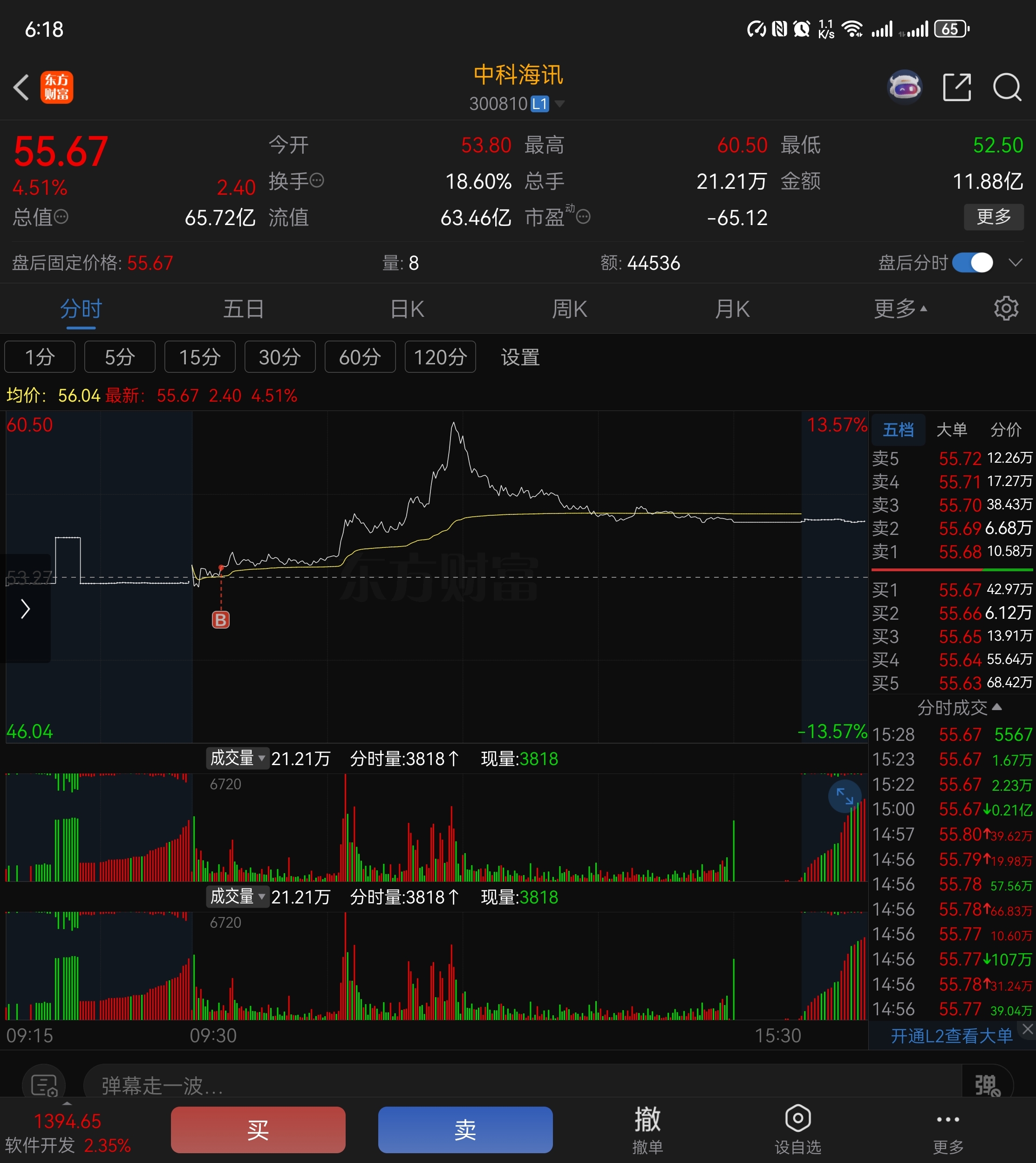The width and height of the screenshot is (1036, 1163).
Task: Open the first 成交量 indicator dropdown
Action: pyautogui.click(x=238, y=758)
